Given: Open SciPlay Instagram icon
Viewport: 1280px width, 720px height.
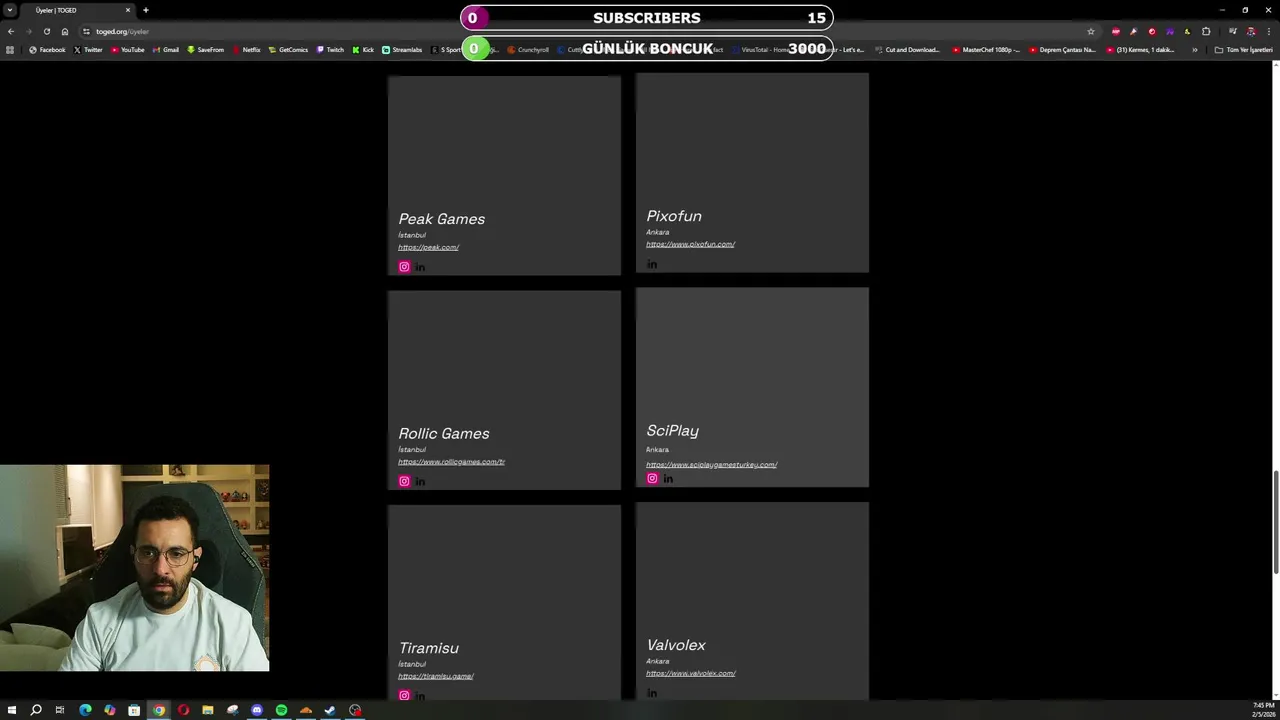Looking at the screenshot, I should [652, 478].
